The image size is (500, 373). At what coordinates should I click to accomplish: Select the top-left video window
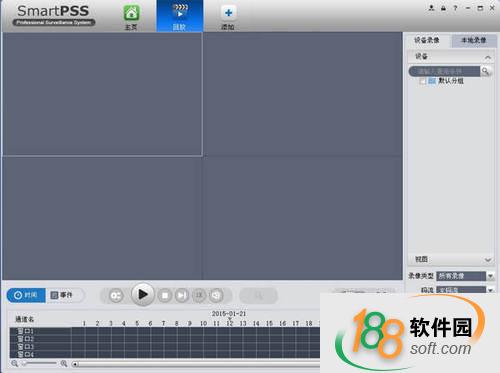tap(102, 94)
